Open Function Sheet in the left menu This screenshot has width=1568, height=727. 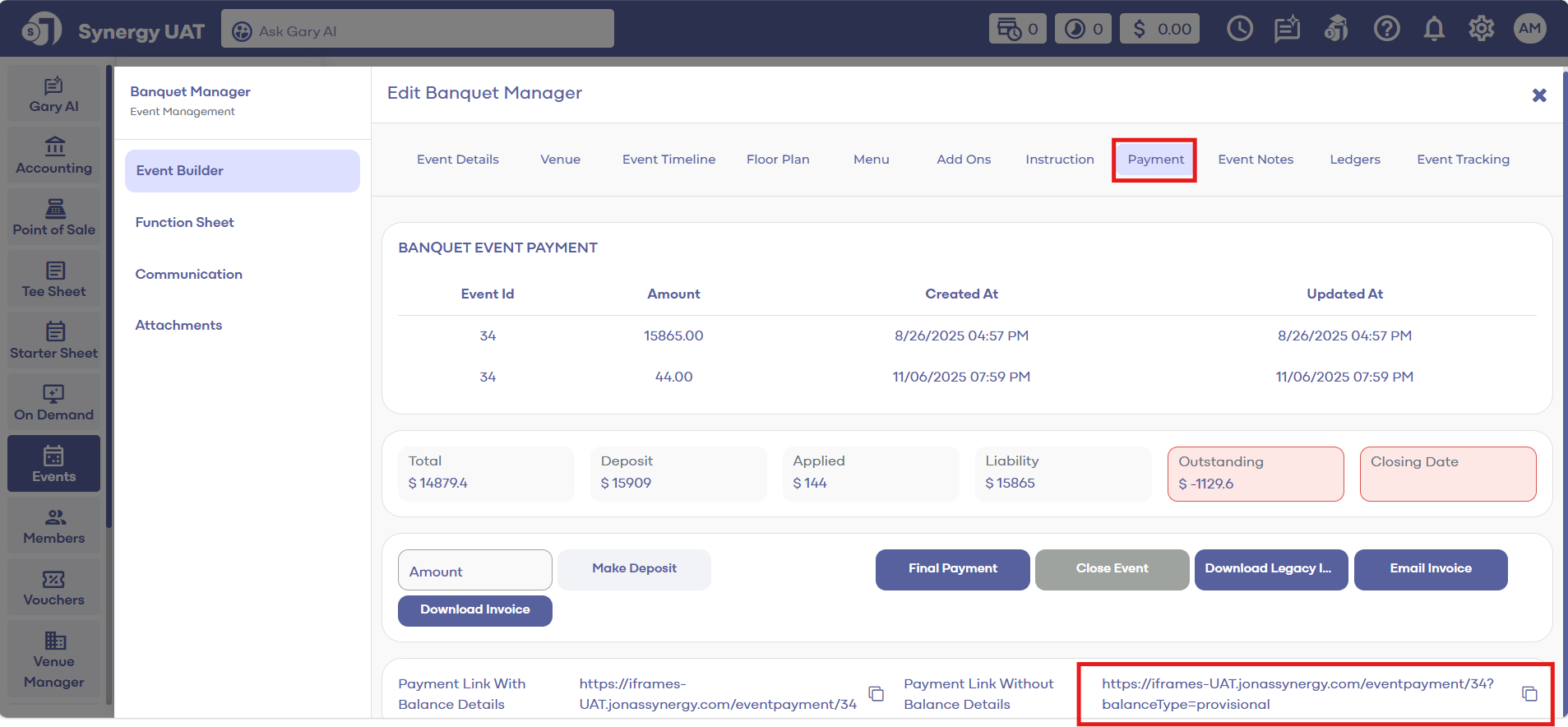point(185,223)
